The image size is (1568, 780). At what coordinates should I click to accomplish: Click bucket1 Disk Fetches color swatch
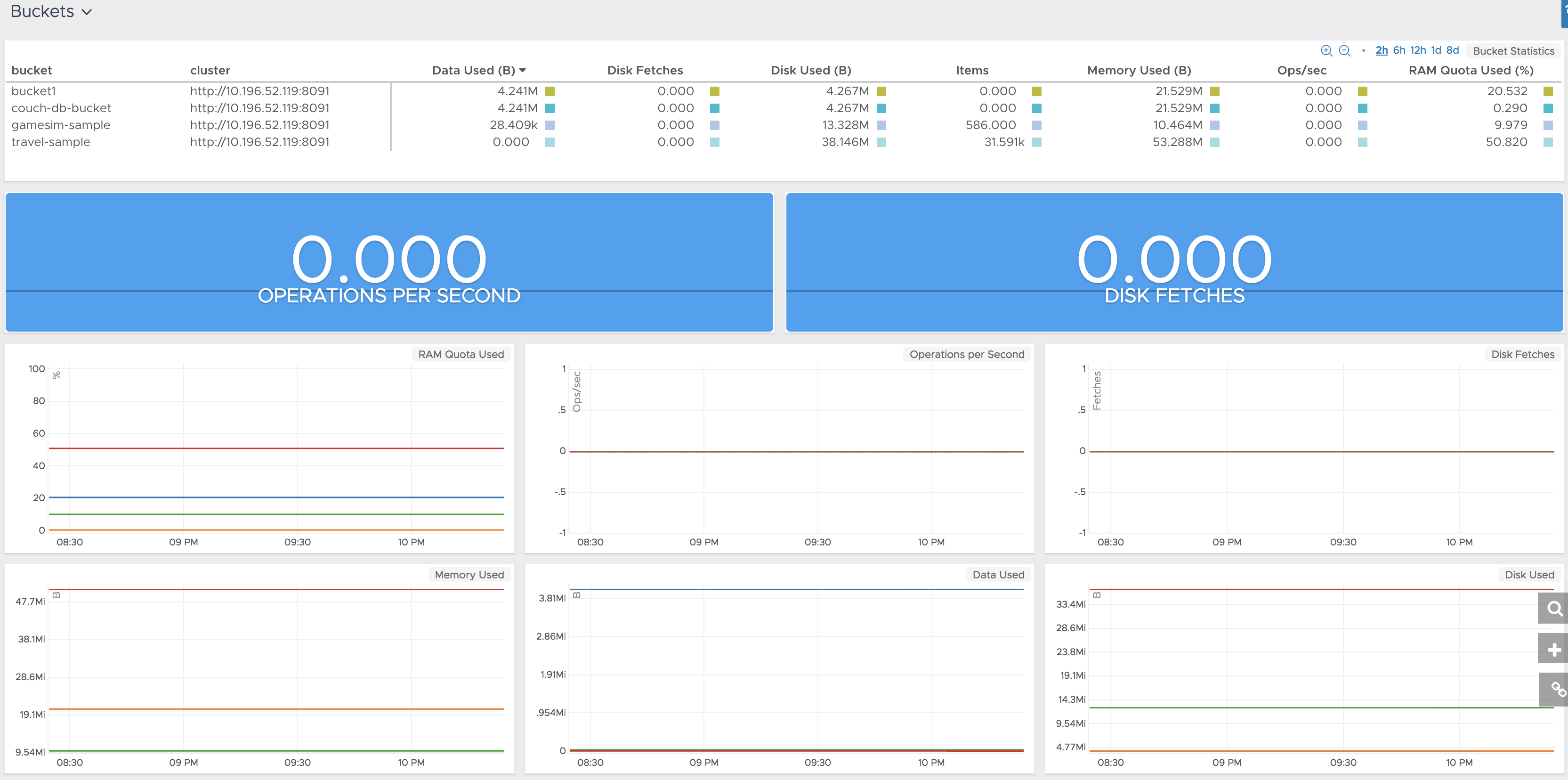tap(715, 91)
